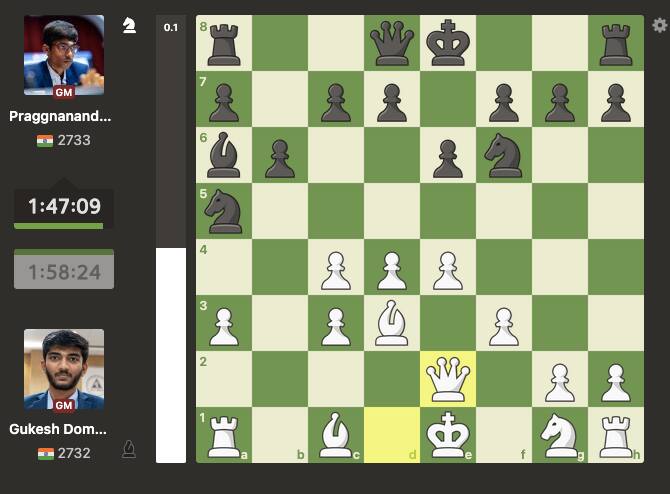Select the black knight on a5
The image size is (670, 494).
pyautogui.click(x=224, y=211)
